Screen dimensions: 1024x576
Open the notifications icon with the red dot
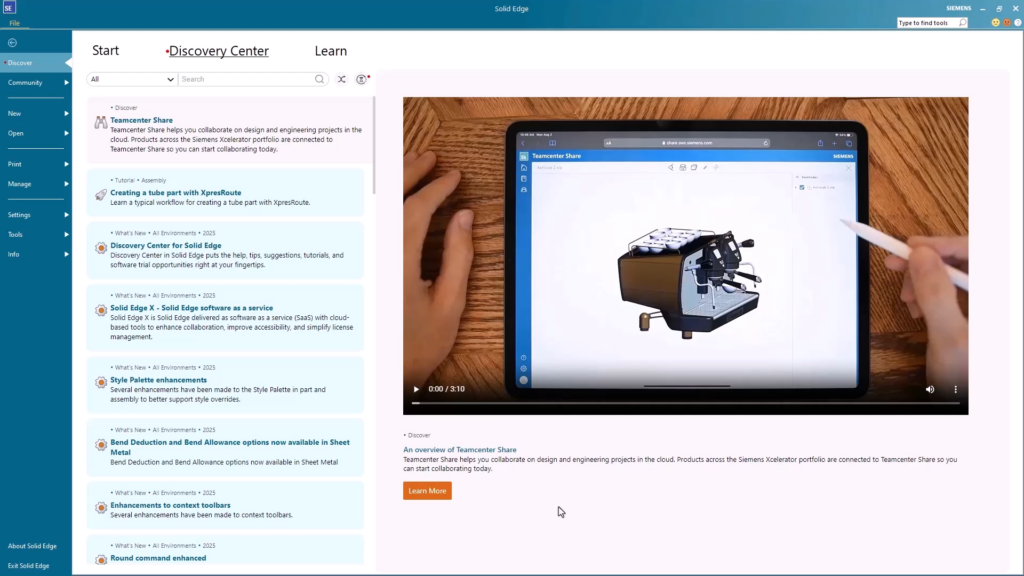[x=362, y=79]
